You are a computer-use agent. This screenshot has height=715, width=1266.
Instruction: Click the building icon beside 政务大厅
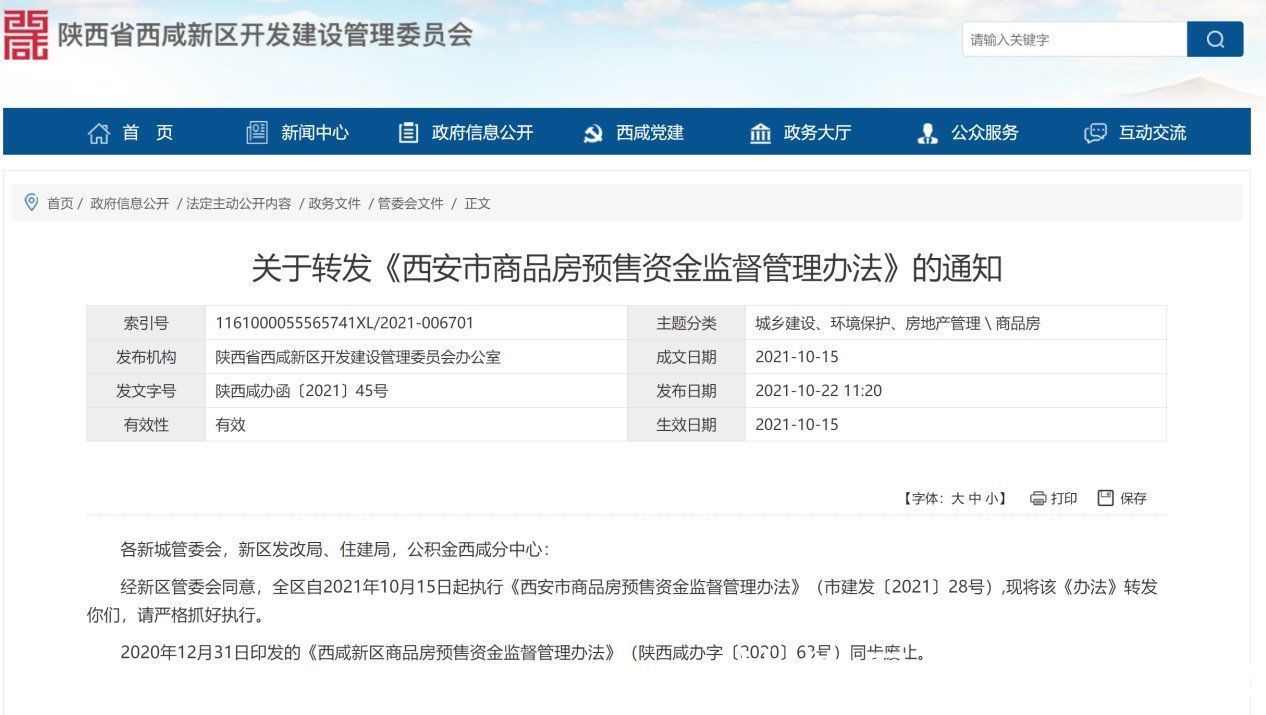point(760,133)
